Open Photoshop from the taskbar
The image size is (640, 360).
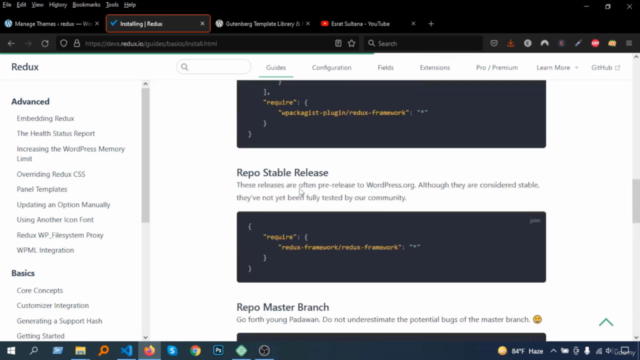coord(218,351)
